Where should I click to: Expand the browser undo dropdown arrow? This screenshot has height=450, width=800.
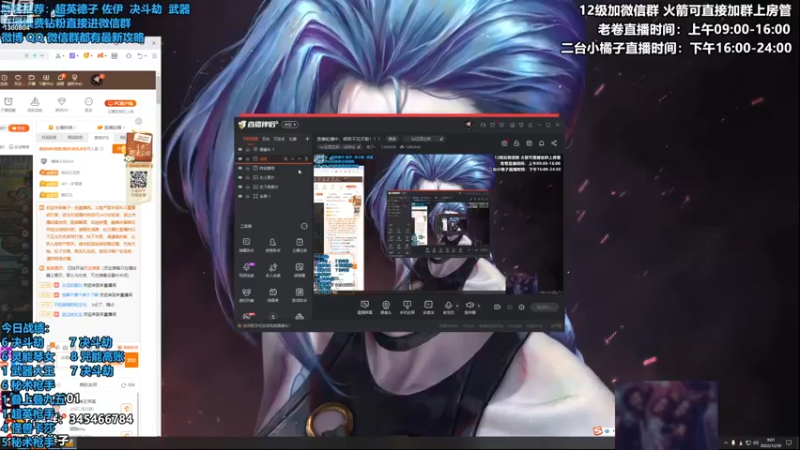[x=147, y=56]
